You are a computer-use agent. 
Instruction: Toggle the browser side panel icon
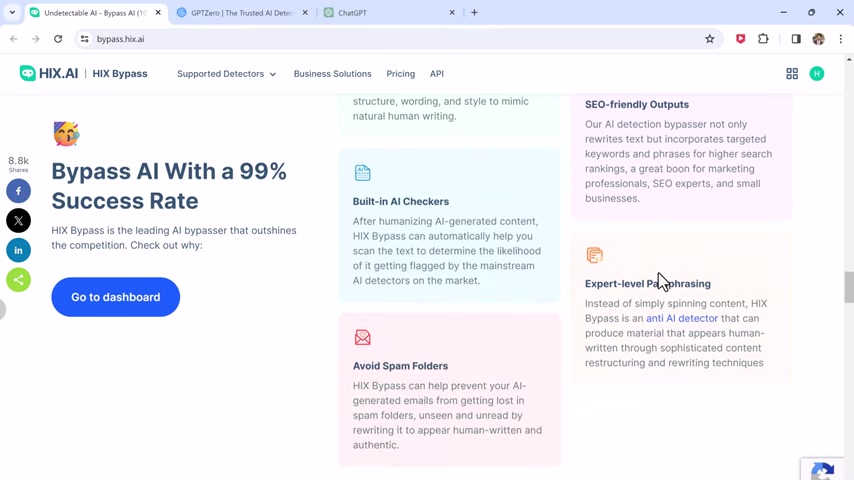click(796, 39)
